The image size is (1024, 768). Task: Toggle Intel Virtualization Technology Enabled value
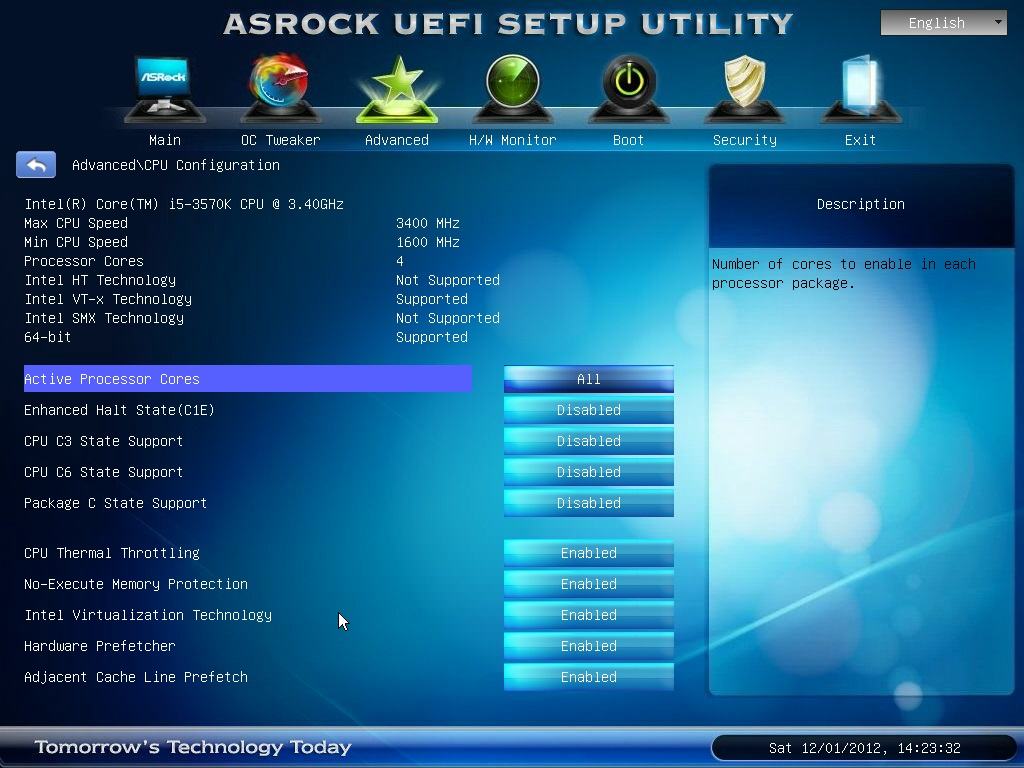pyautogui.click(x=588, y=615)
